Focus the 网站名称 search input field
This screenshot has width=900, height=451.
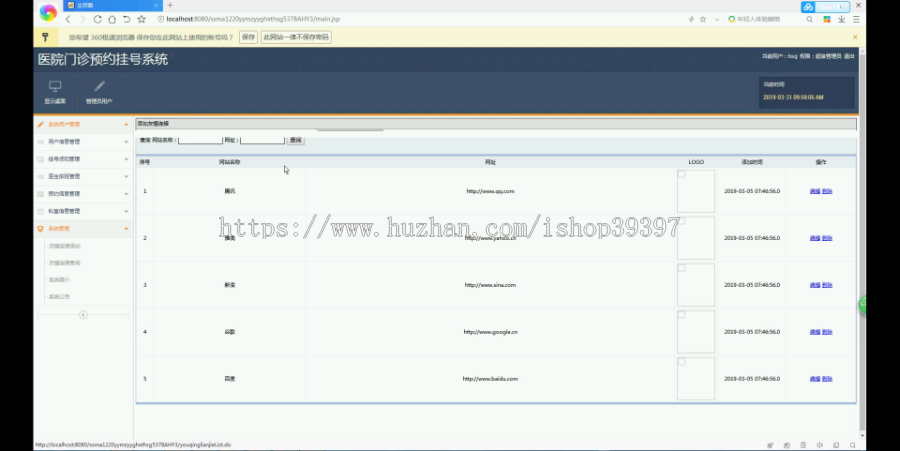200,140
